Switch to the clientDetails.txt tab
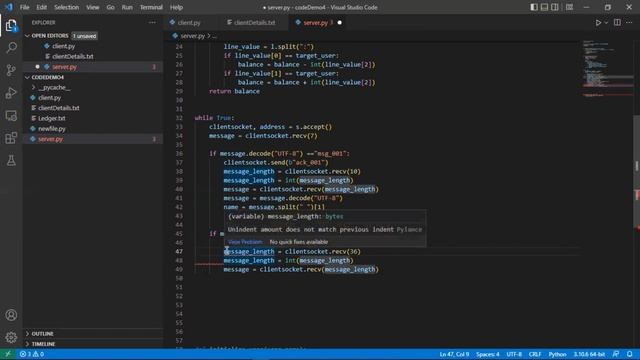This screenshot has height=360, width=640. [254, 23]
